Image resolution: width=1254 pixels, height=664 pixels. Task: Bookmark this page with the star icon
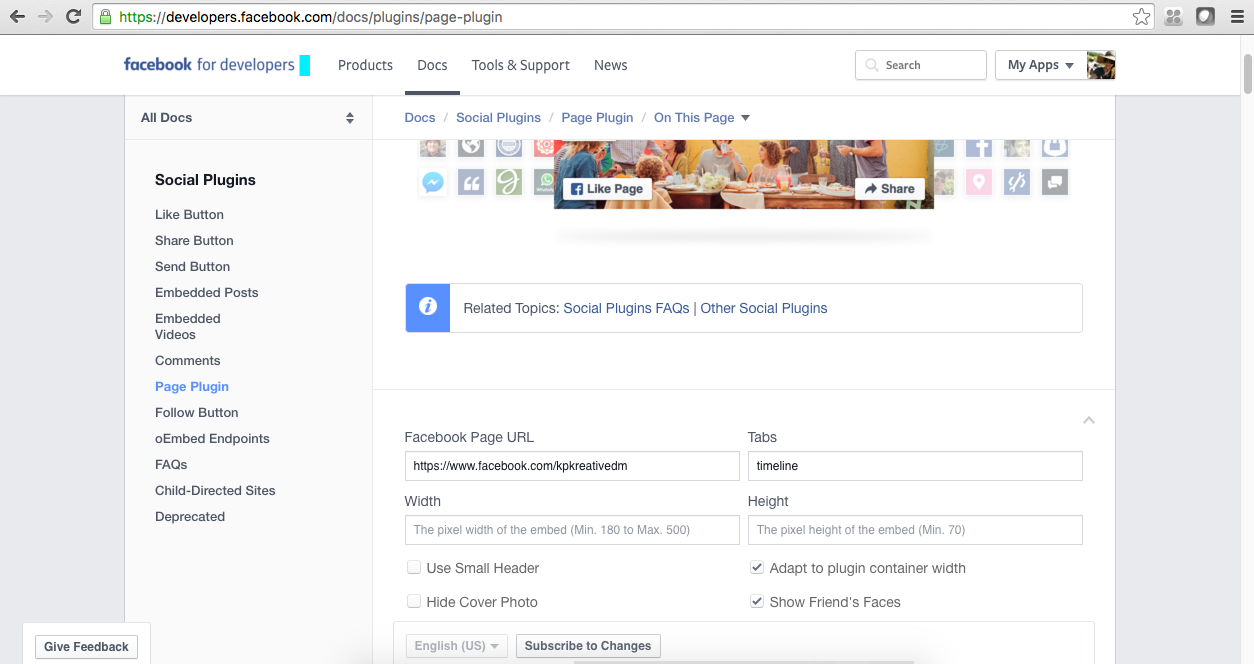click(x=1141, y=17)
